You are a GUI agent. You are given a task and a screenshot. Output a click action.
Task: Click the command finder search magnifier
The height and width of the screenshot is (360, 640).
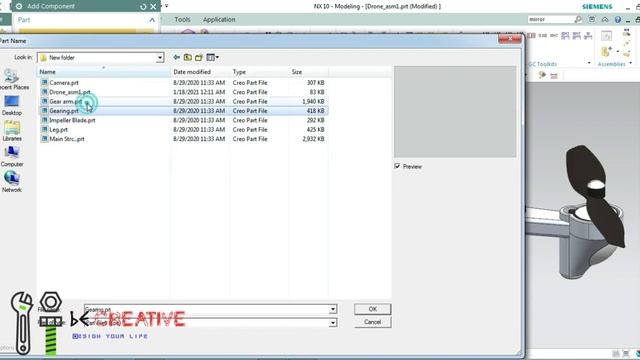pos(578,19)
